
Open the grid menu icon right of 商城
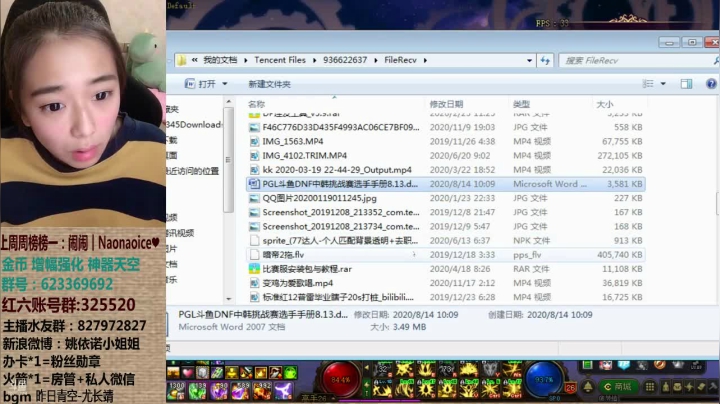(650, 387)
